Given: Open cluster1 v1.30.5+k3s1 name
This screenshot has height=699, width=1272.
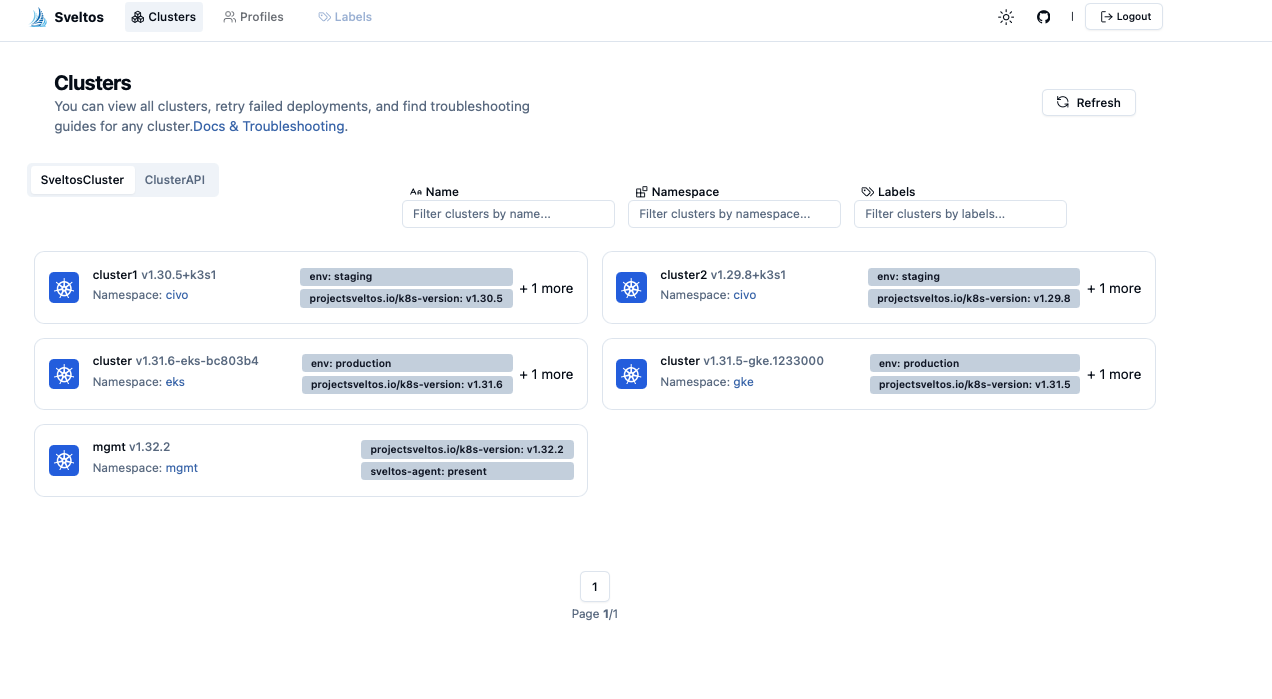Looking at the screenshot, I should point(155,275).
